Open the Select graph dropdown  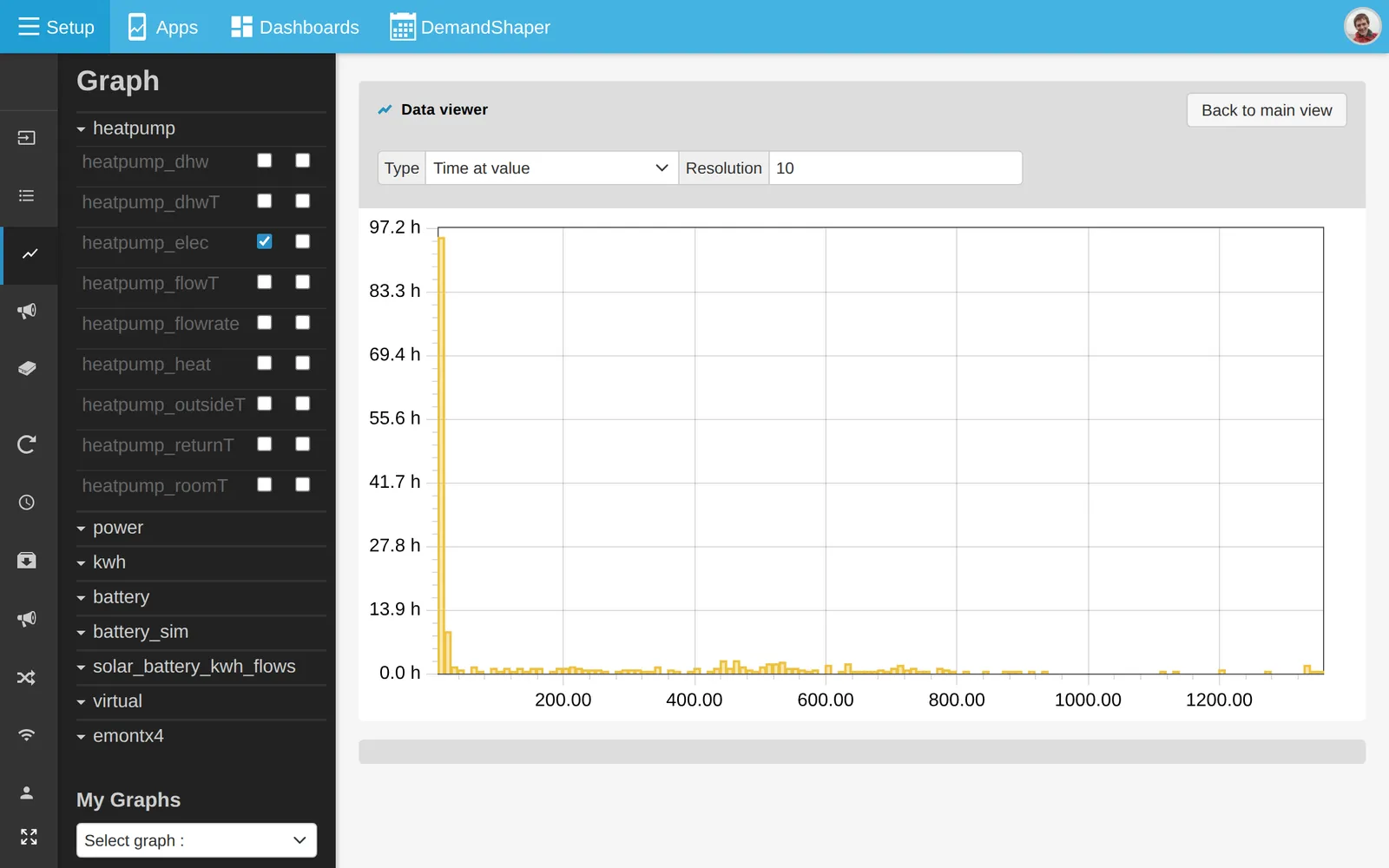click(x=196, y=840)
